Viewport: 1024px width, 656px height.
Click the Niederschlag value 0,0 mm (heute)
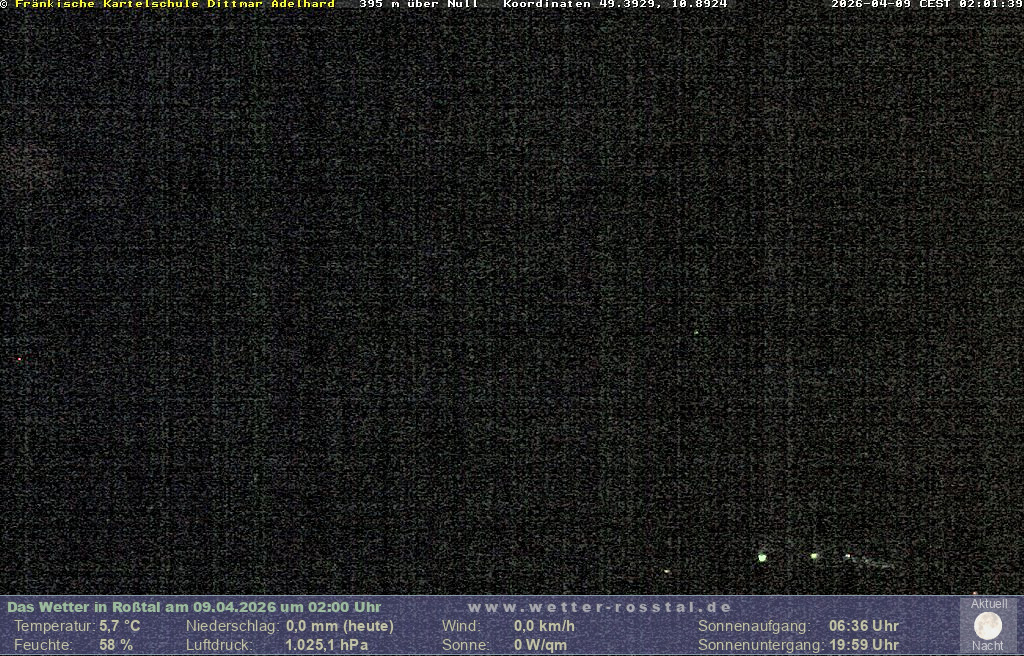coord(340,626)
